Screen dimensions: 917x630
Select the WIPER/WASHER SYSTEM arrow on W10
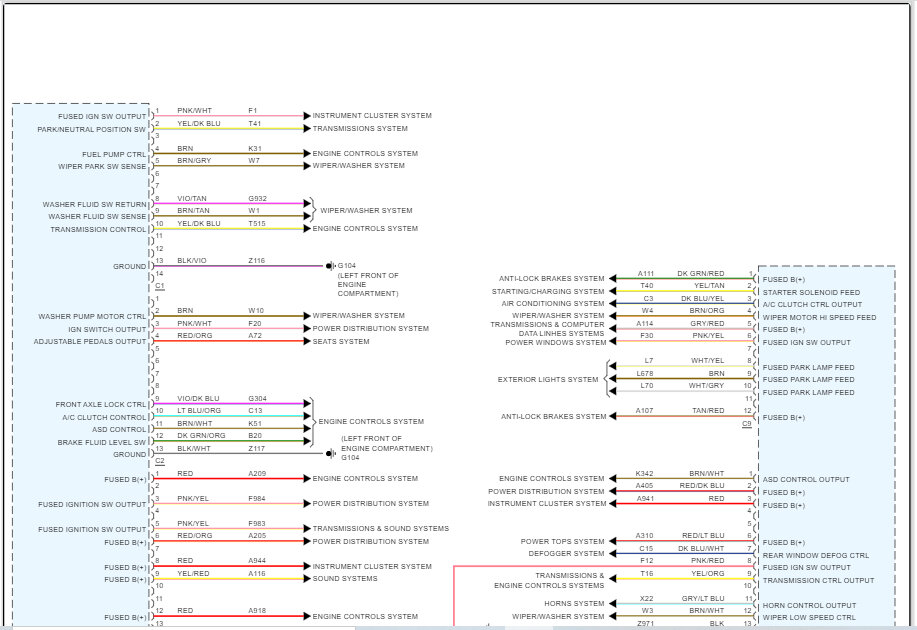pos(306,315)
